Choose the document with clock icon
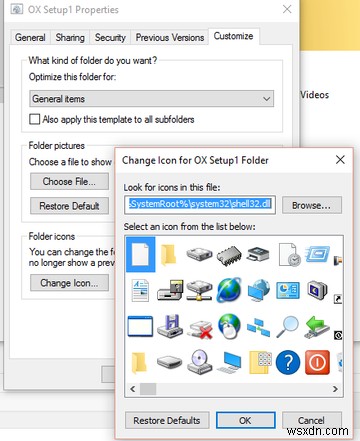The height and width of the screenshot is (441, 360). (289, 255)
